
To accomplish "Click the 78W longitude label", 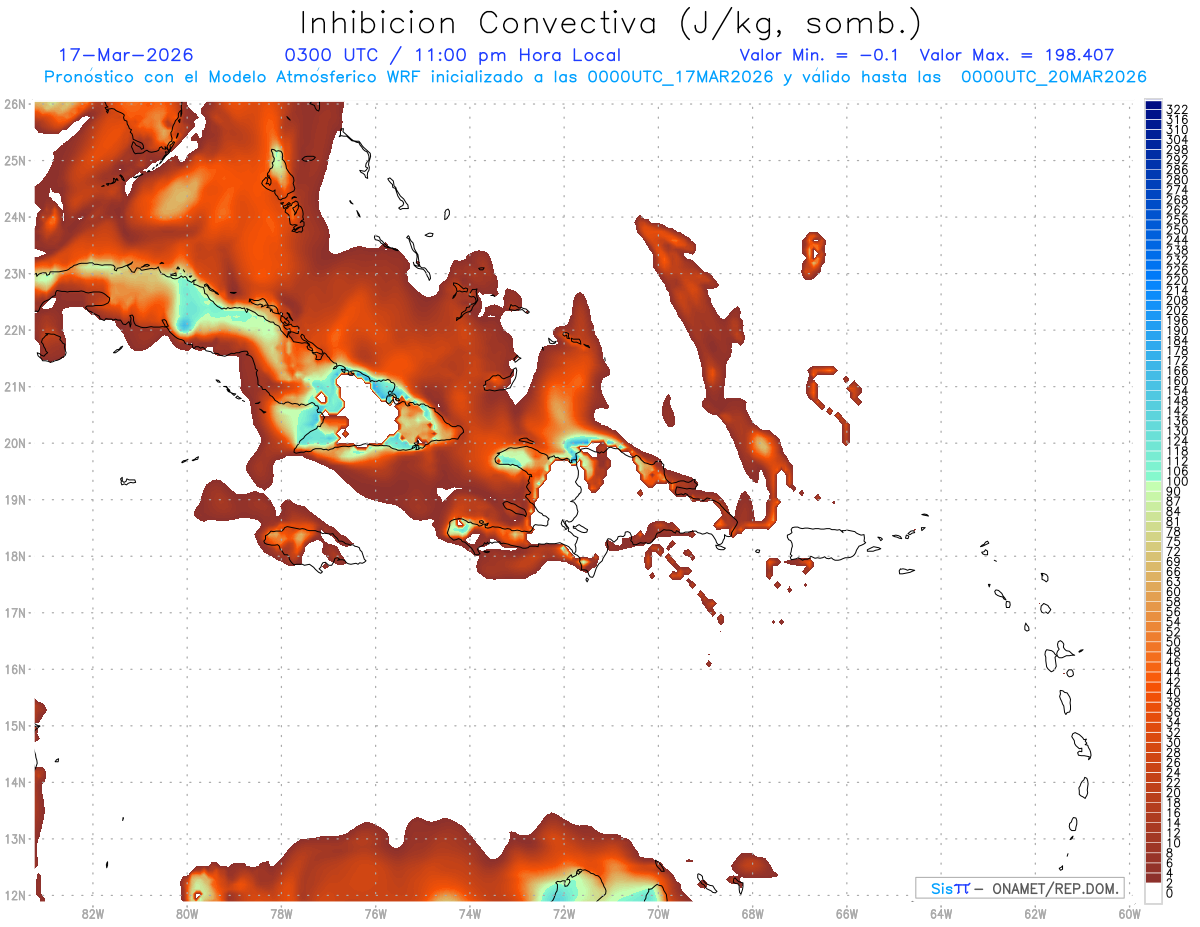I will [x=281, y=913].
